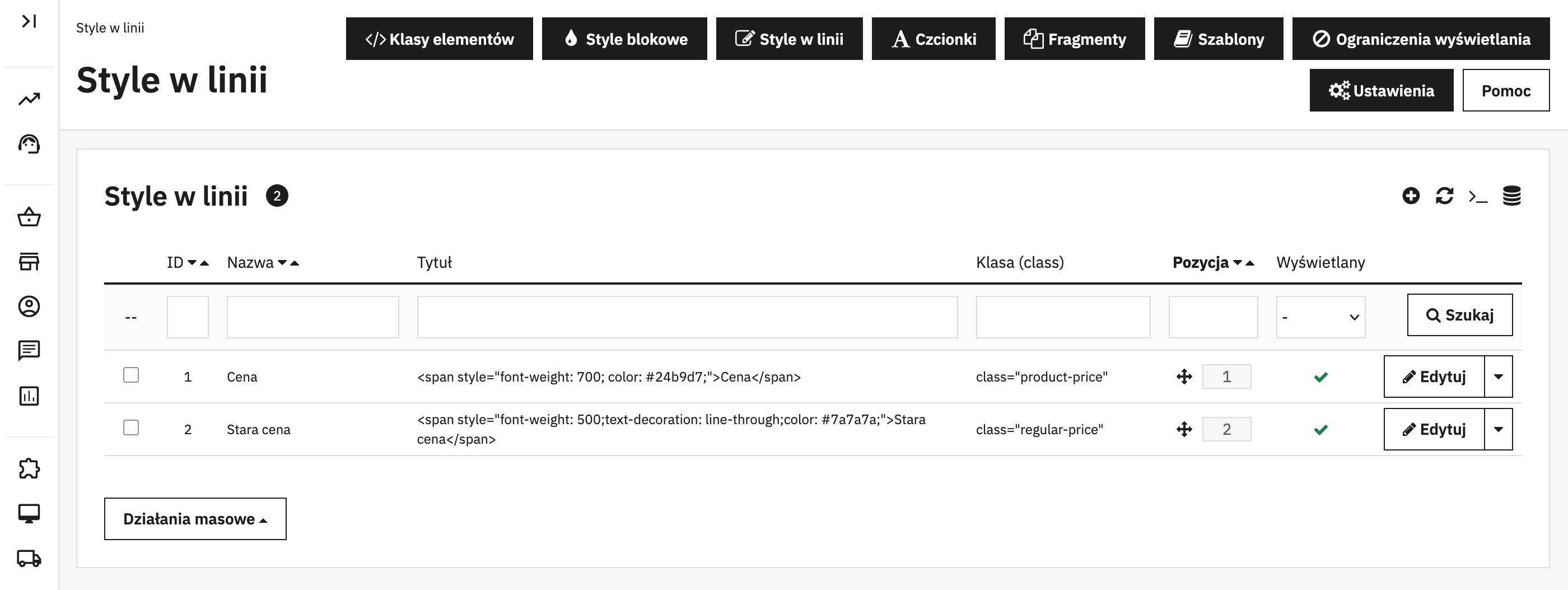Switch to the Style blokowe tab

pos(624,39)
